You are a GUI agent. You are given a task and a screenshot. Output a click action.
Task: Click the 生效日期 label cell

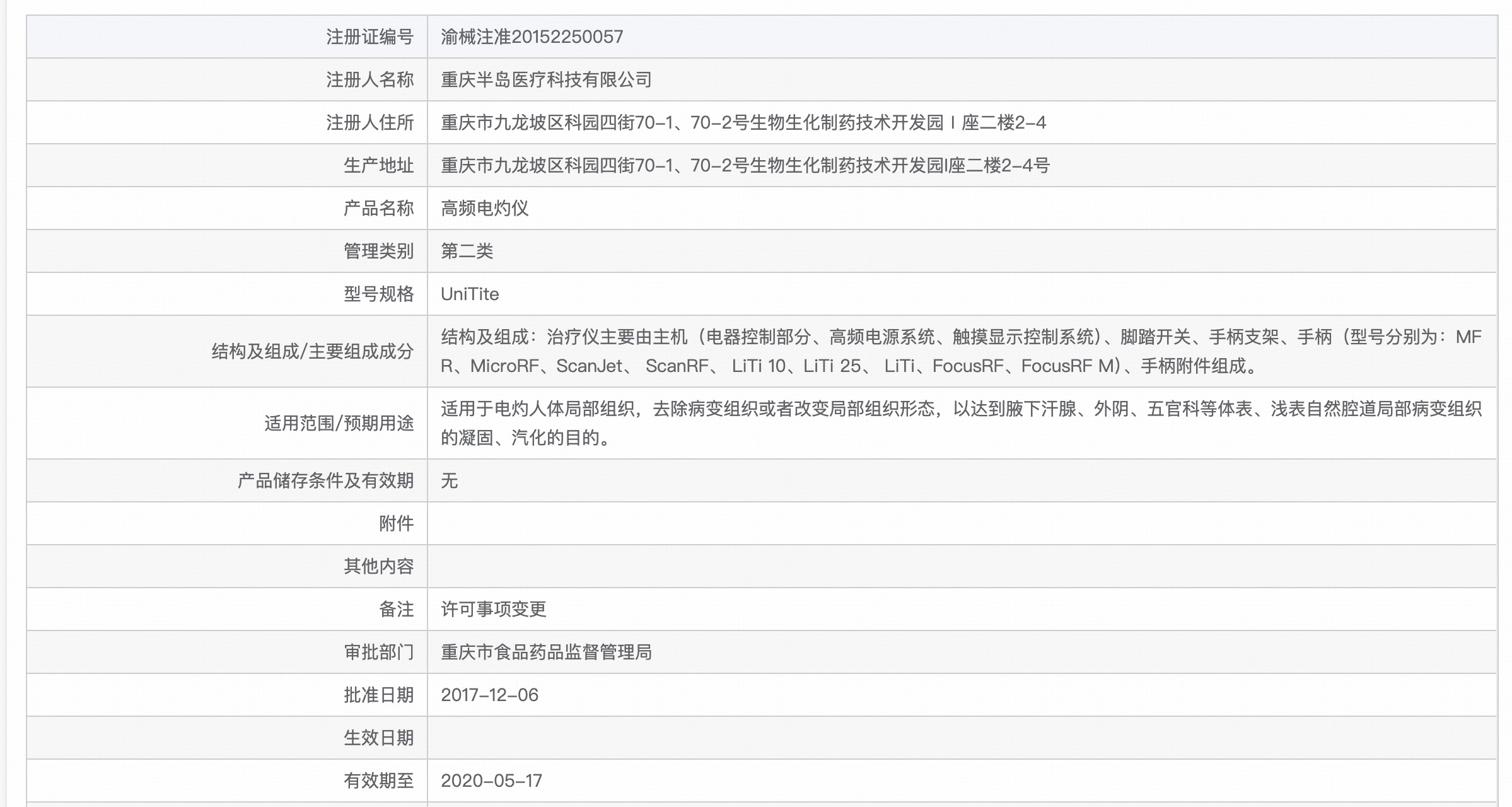click(378, 738)
